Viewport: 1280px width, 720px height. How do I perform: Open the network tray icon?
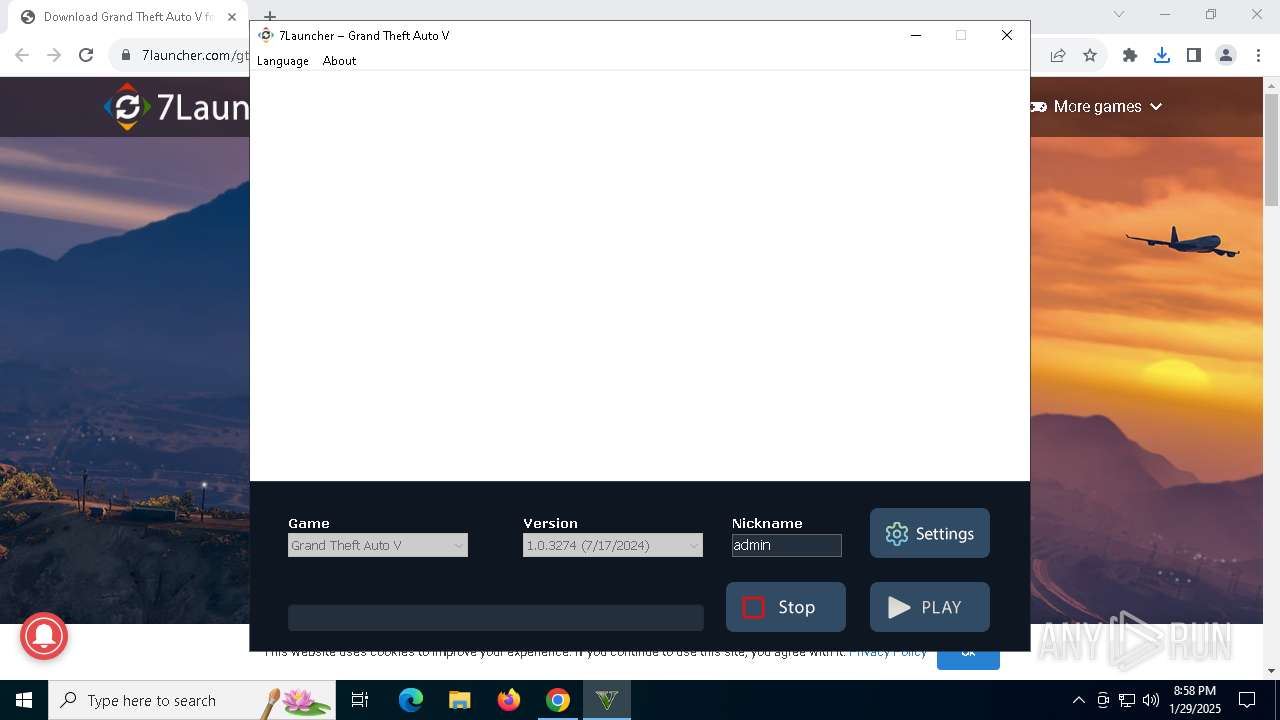click(x=1127, y=700)
